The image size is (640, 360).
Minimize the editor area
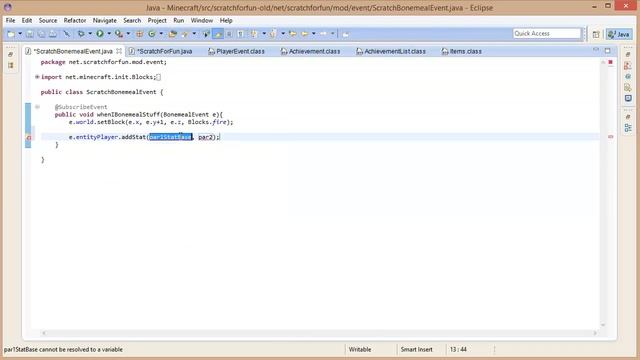pyautogui.click(x=596, y=50)
